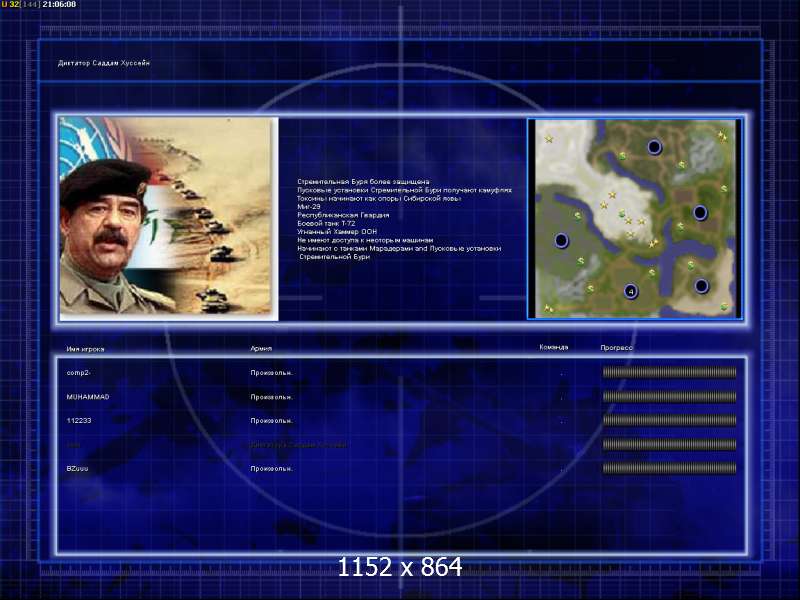Select the blue start marker on minimap's west side
800x600 pixels.
(561, 240)
